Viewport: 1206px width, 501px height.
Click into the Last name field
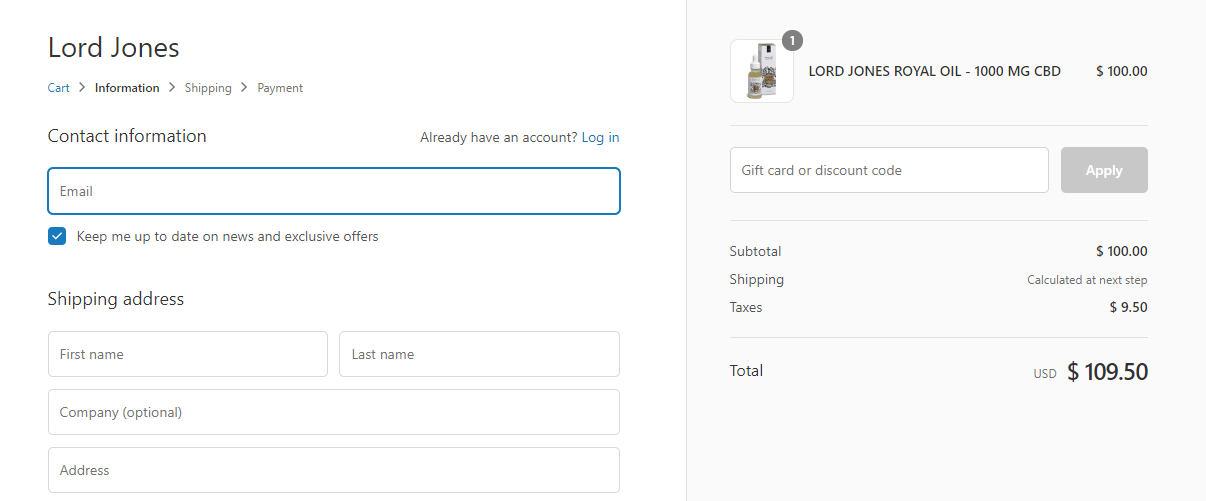pyautogui.click(x=479, y=354)
